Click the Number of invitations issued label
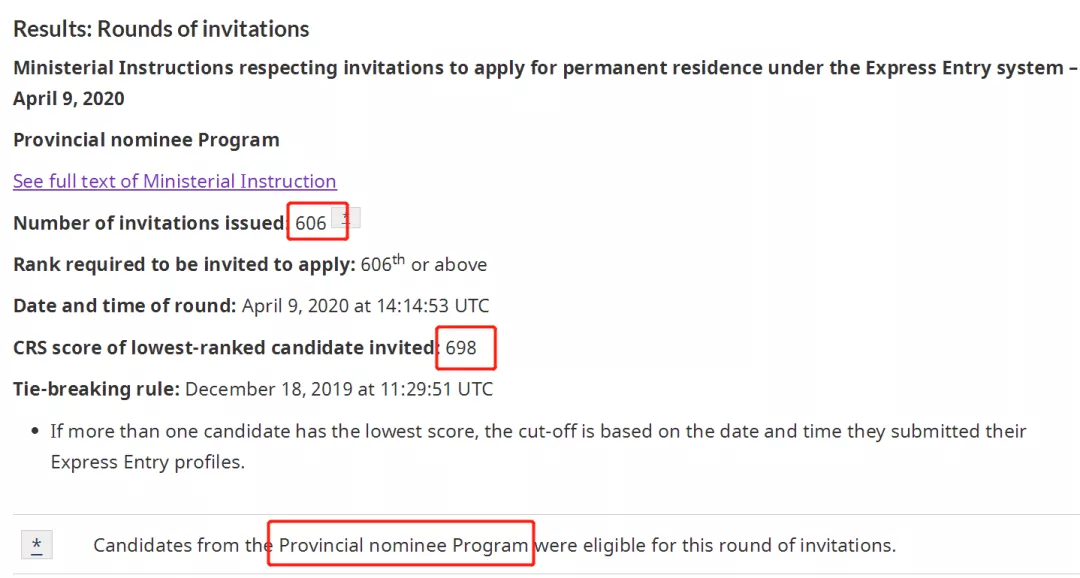 click(151, 223)
